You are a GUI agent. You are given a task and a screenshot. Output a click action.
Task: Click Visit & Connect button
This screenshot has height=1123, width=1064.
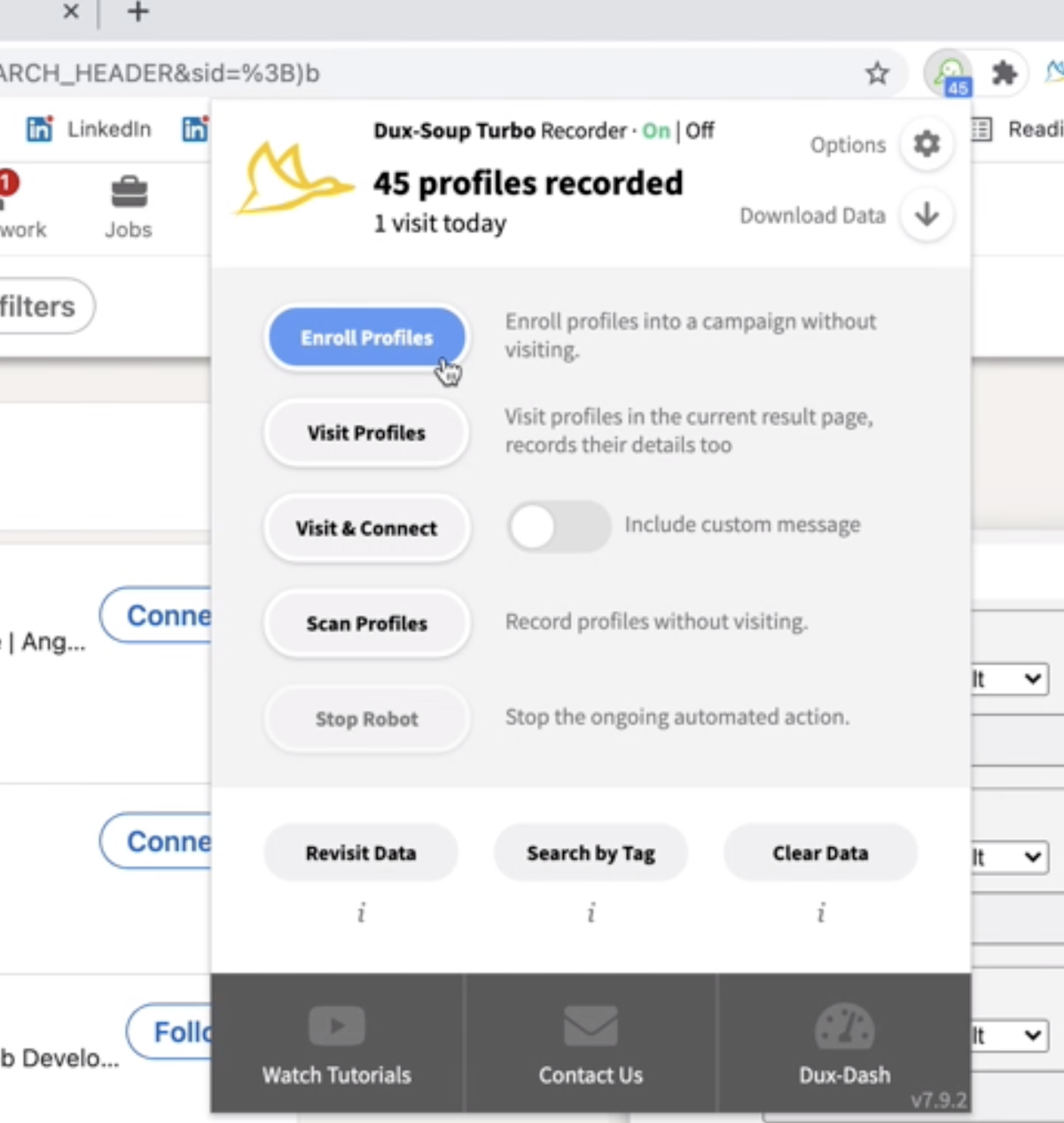tap(366, 528)
